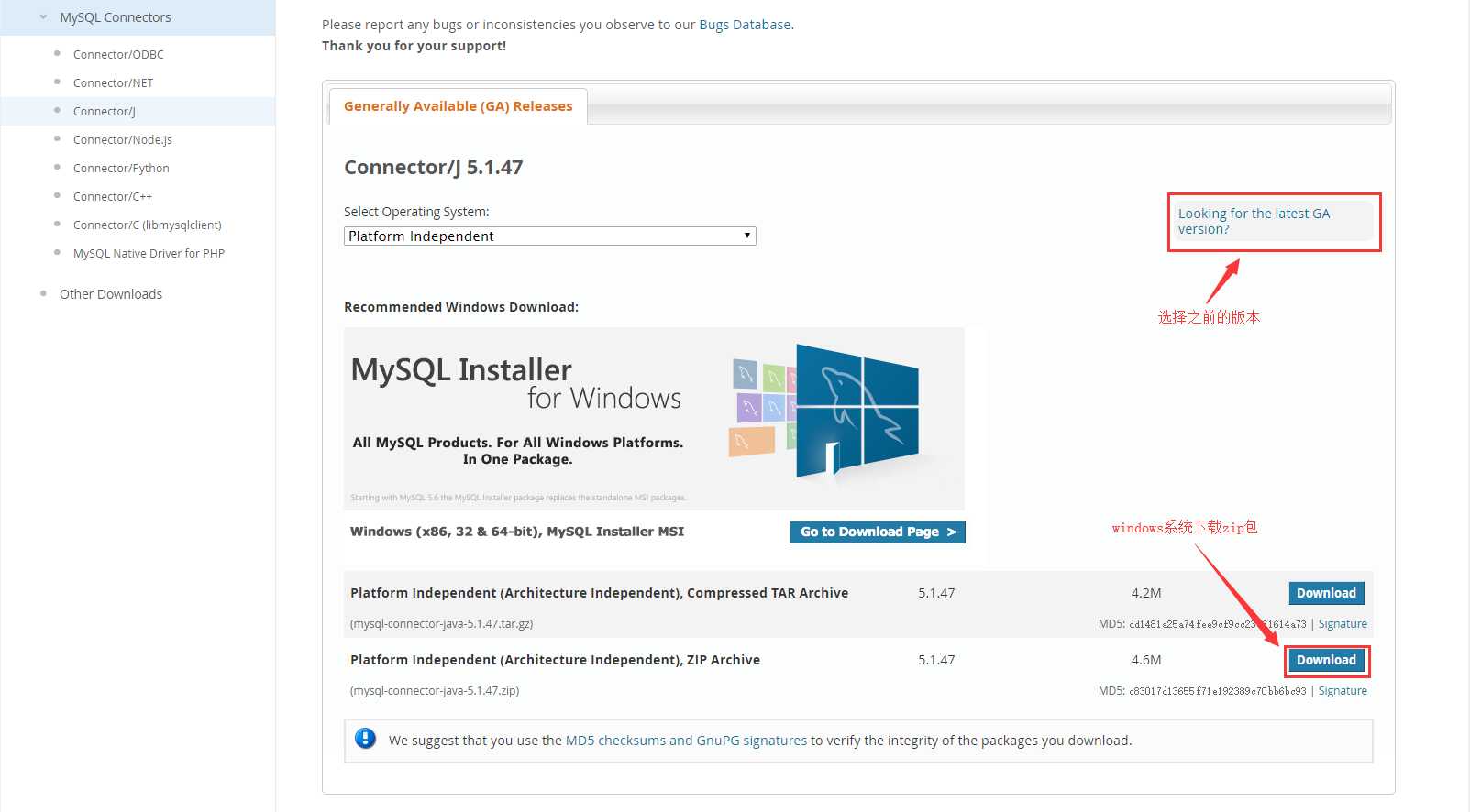Open Connector/NET in the sidebar
Viewport: 1470px width, 812px height.
pyautogui.click(x=113, y=82)
